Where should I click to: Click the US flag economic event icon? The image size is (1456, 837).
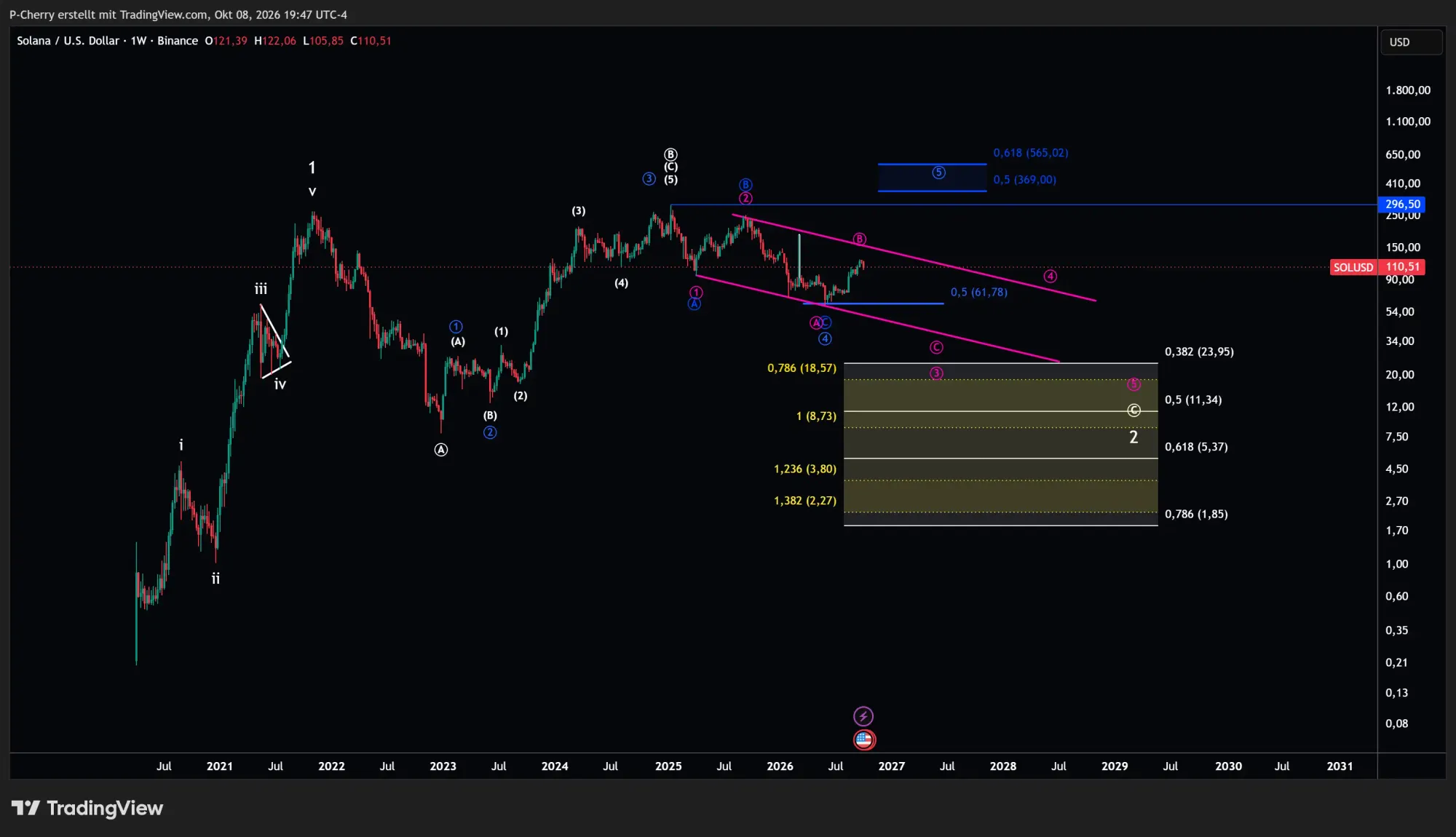pyautogui.click(x=863, y=740)
